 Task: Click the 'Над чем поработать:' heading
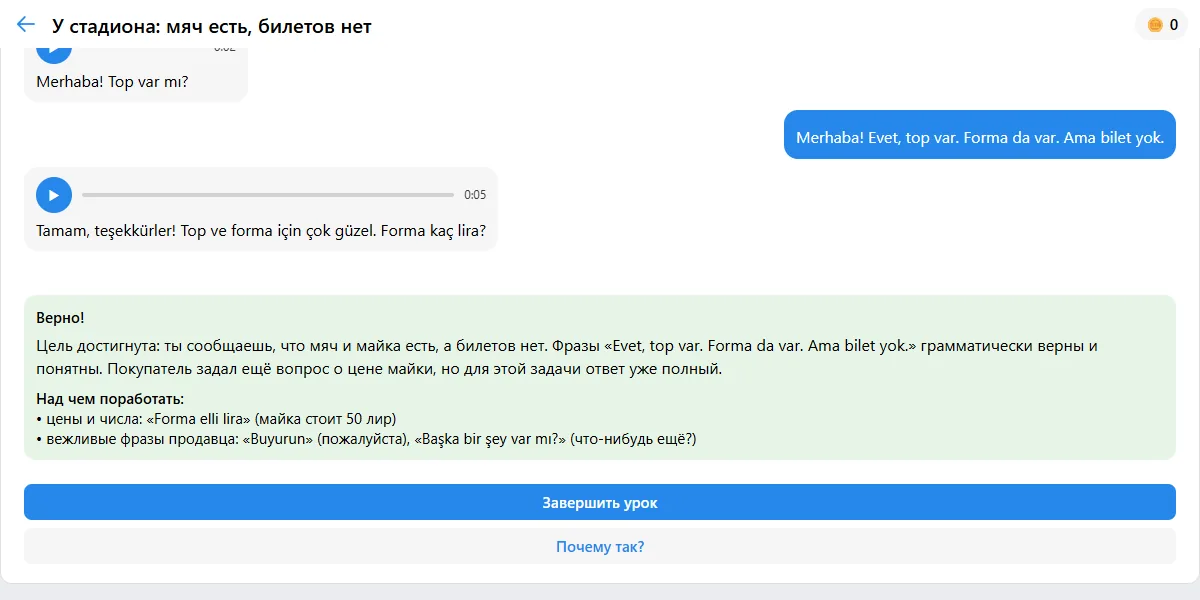[110, 399]
